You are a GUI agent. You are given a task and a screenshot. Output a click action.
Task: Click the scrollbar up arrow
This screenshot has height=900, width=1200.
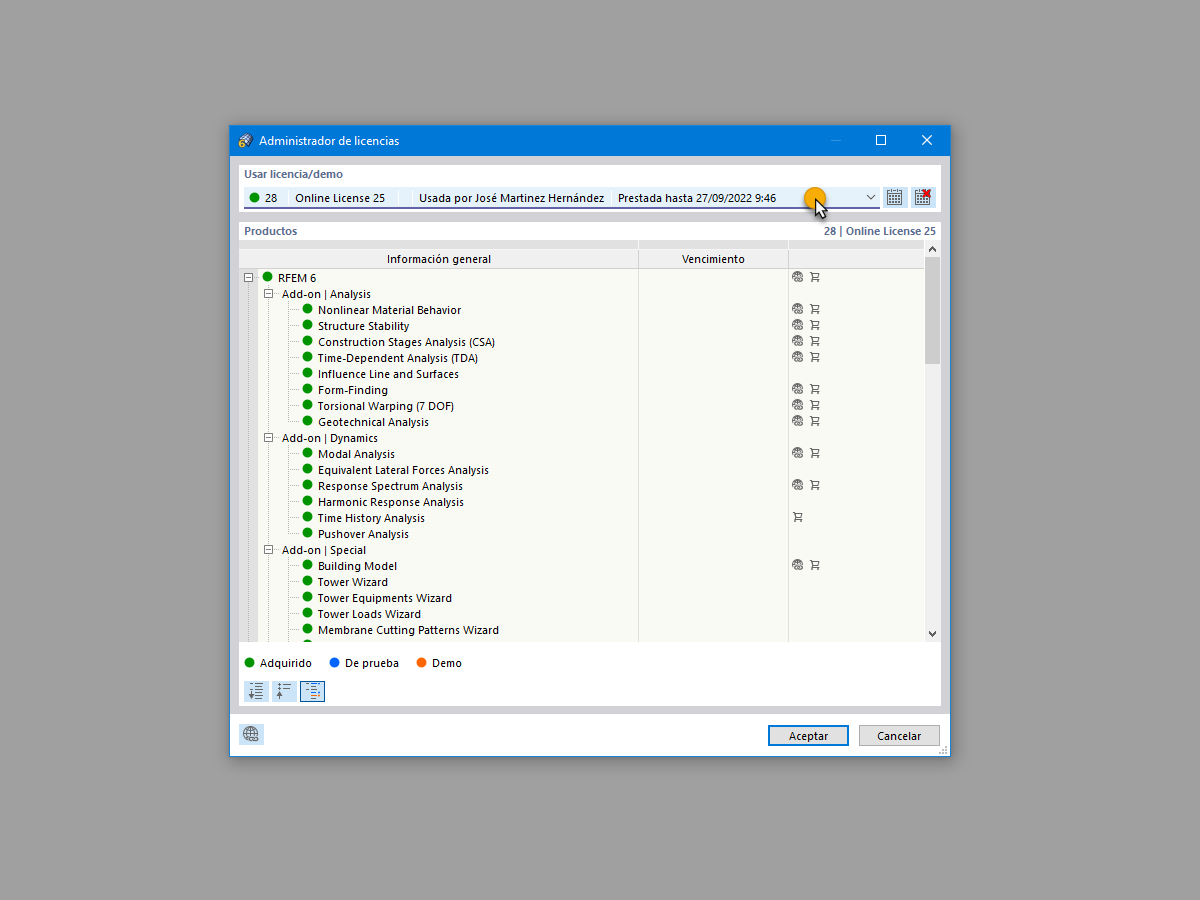pos(932,249)
